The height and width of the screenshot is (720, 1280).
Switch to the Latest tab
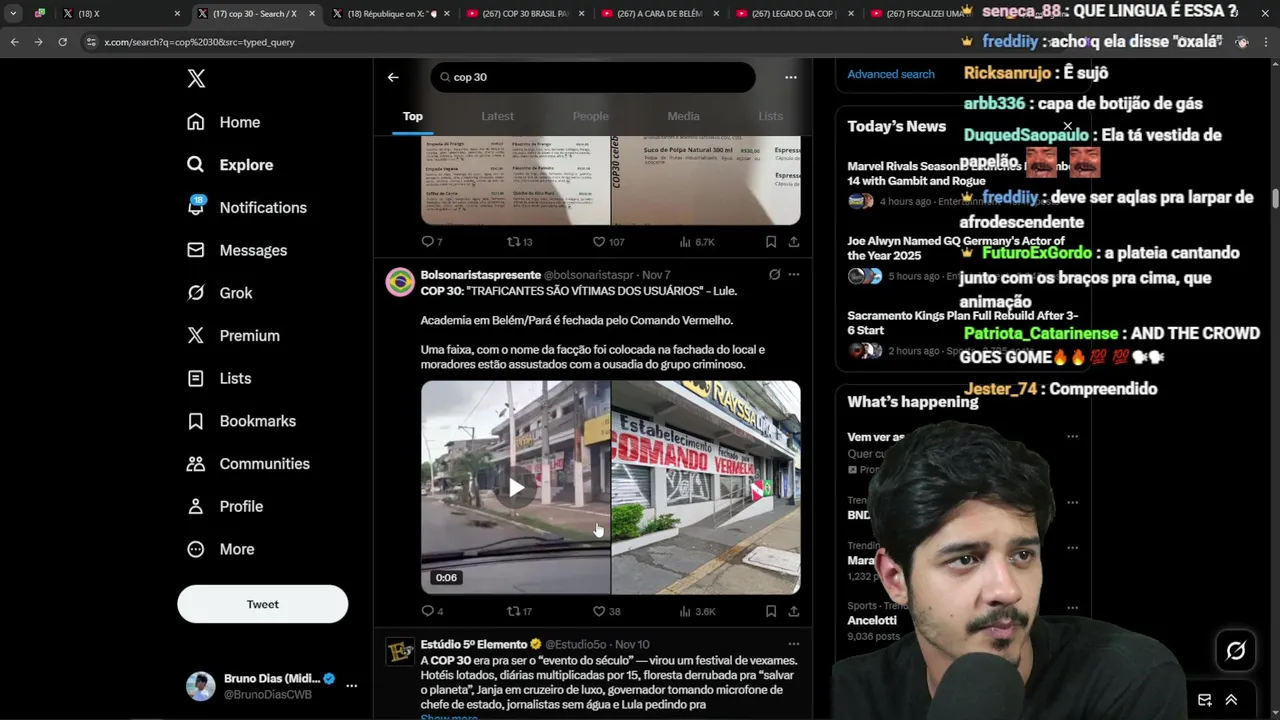click(x=497, y=116)
